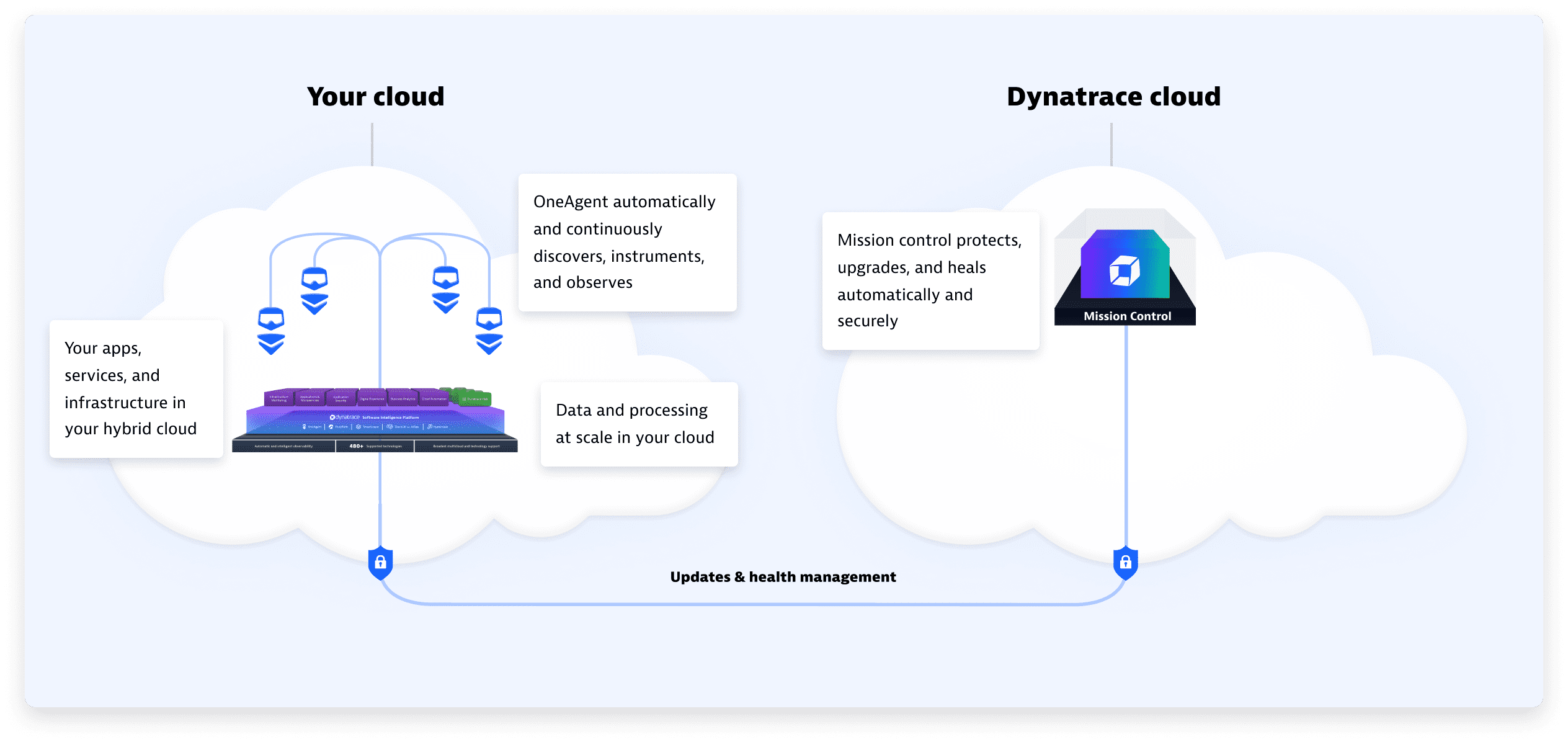This screenshot has height=742, width=1568.
Task: Click 'OneAgent automatically and continuously discovers' card
Action: pyautogui.click(x=627, y=243)
